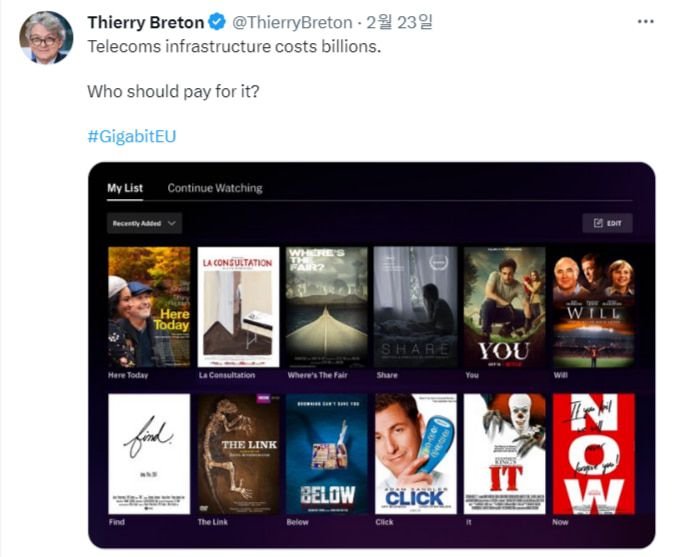Select the Share movie poster

(x=416, y=307)
